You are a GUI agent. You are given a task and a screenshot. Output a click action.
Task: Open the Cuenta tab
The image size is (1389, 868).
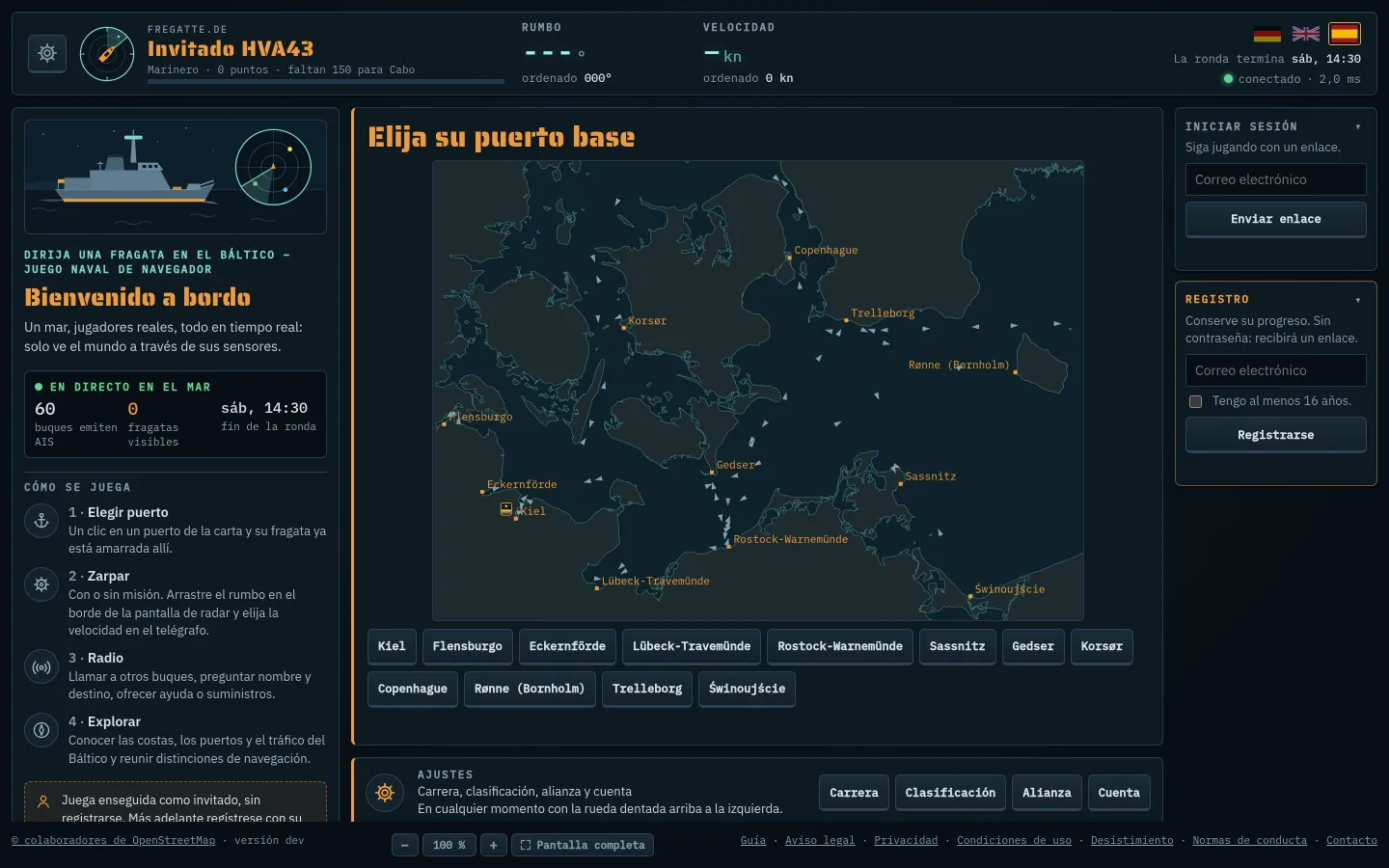click(1119, 793)
